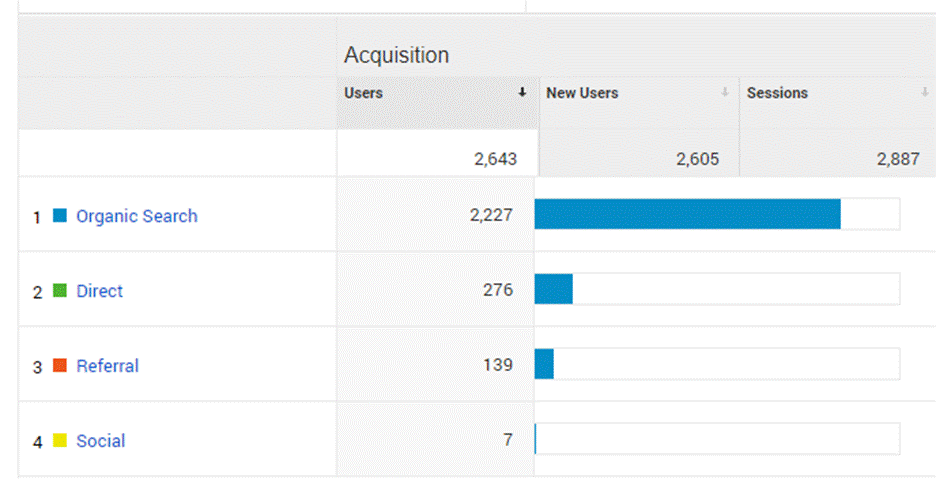Open the Social channel link
The image size is (936, 492).
point(101,441)
